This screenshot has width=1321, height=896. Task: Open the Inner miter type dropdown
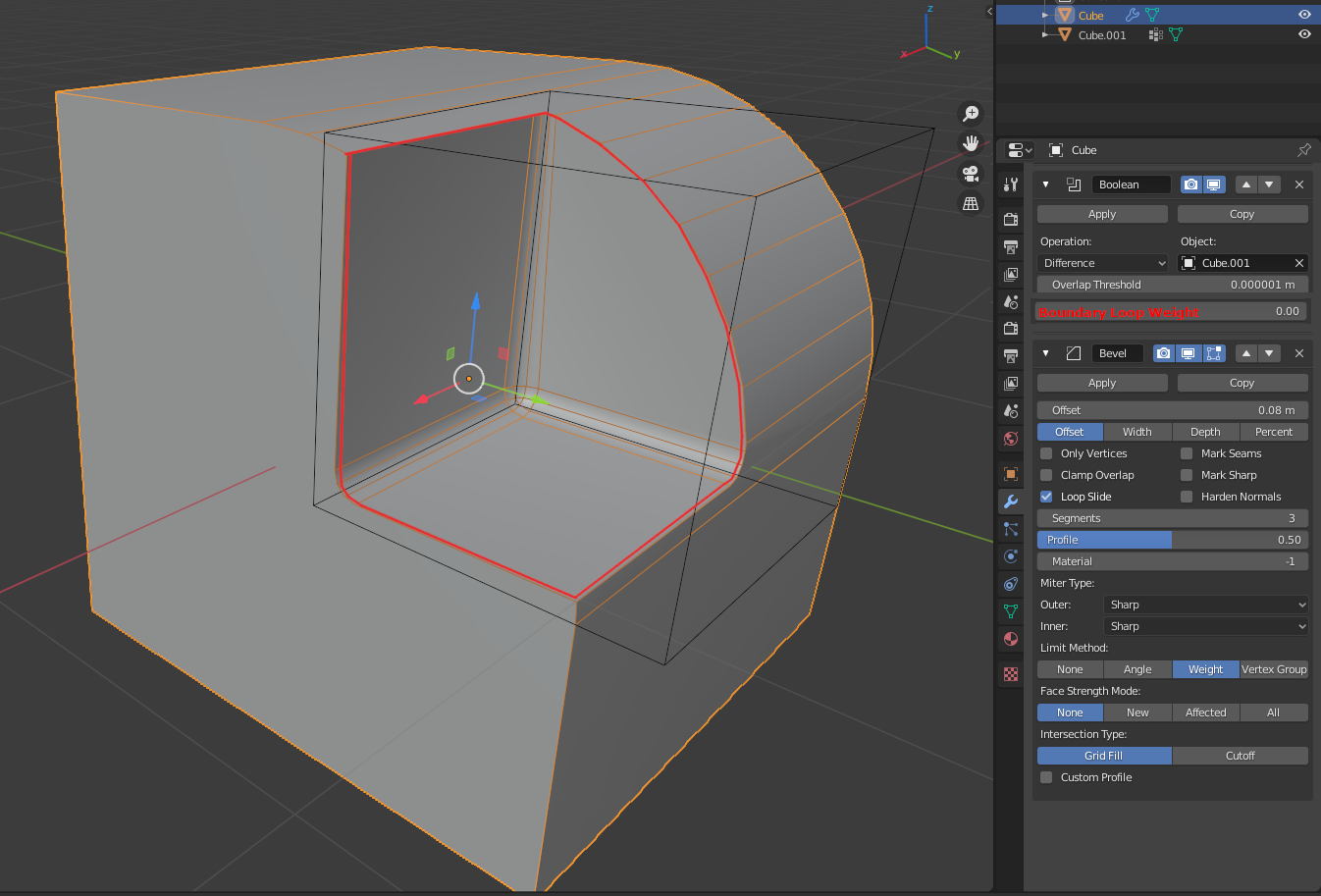1206,626
